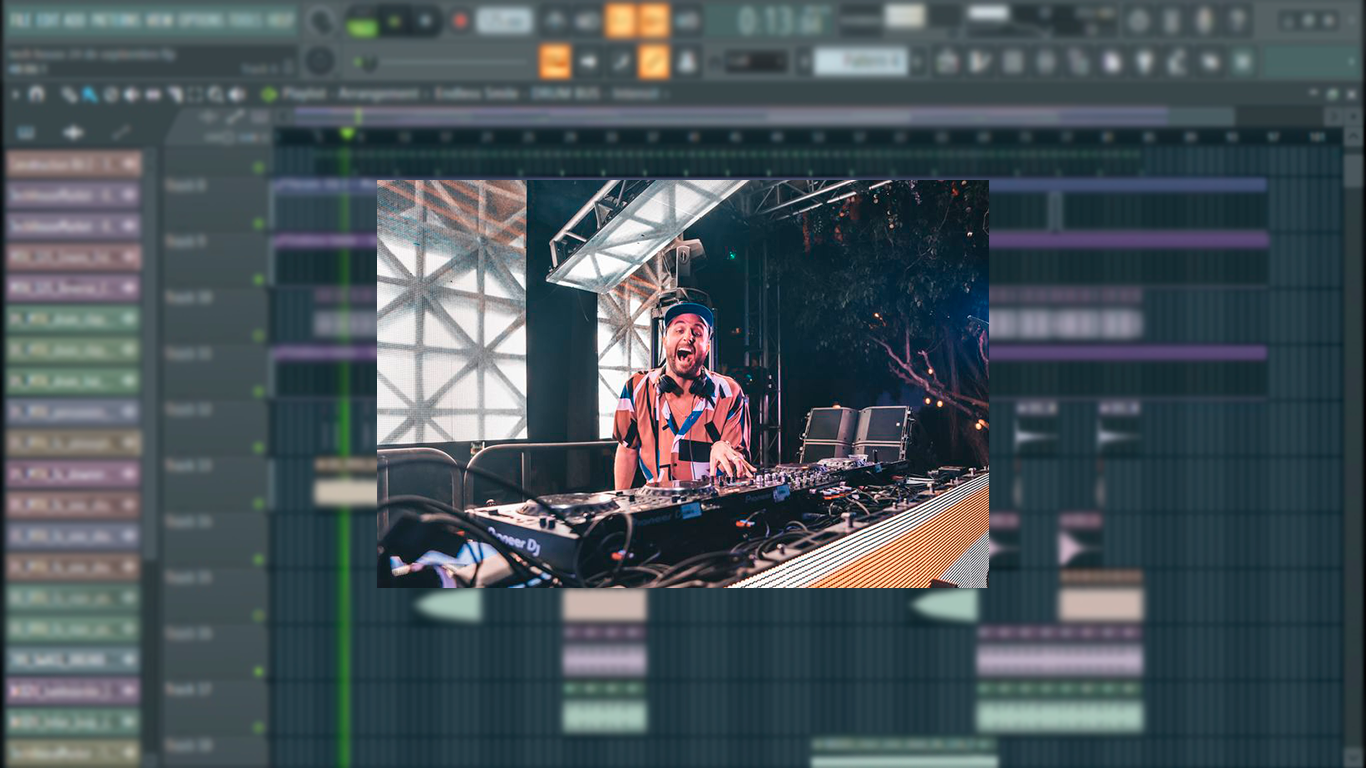Show patterns in the picker panel

(26, 132)
